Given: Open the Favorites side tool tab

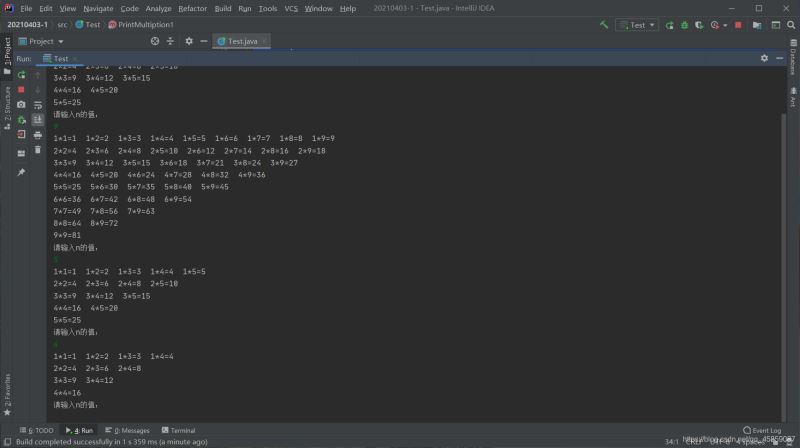Looking at the screenshot, I should pyautogui.click(x=7, y=394).
